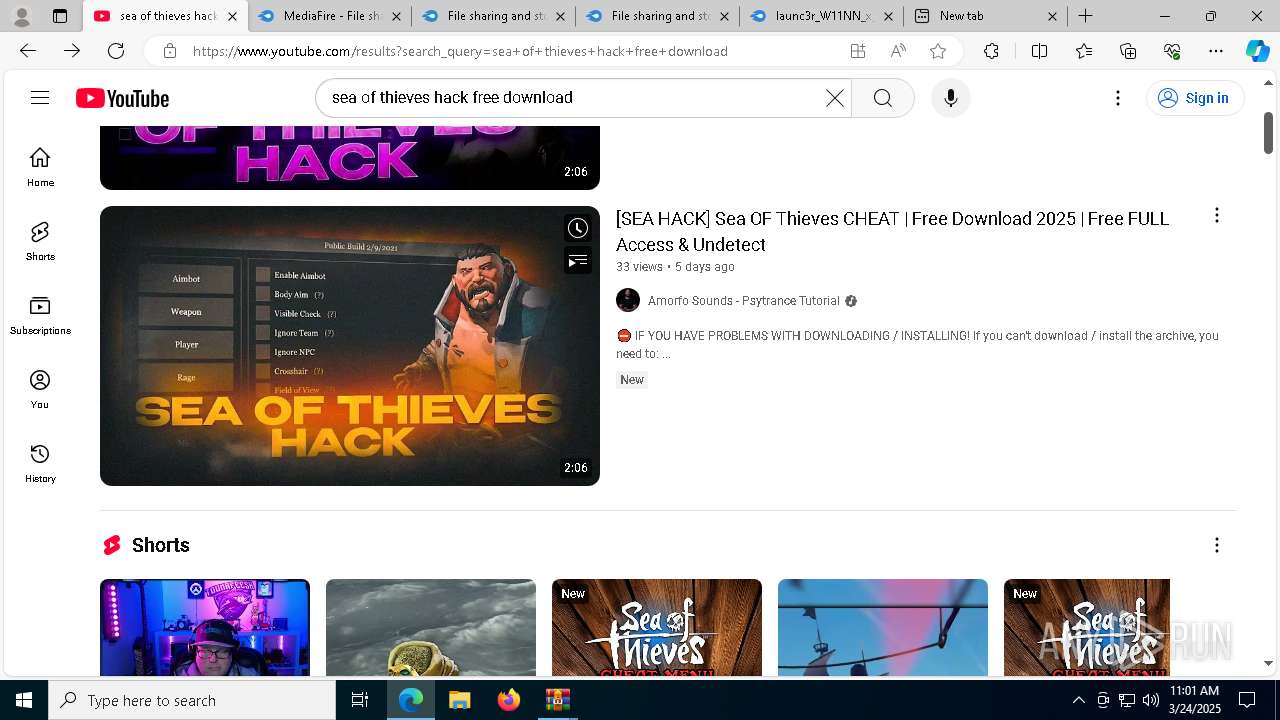This screenshot has width=1280, height=720.
Task: Click the browser address bar URL
Action: pos(460,51)
